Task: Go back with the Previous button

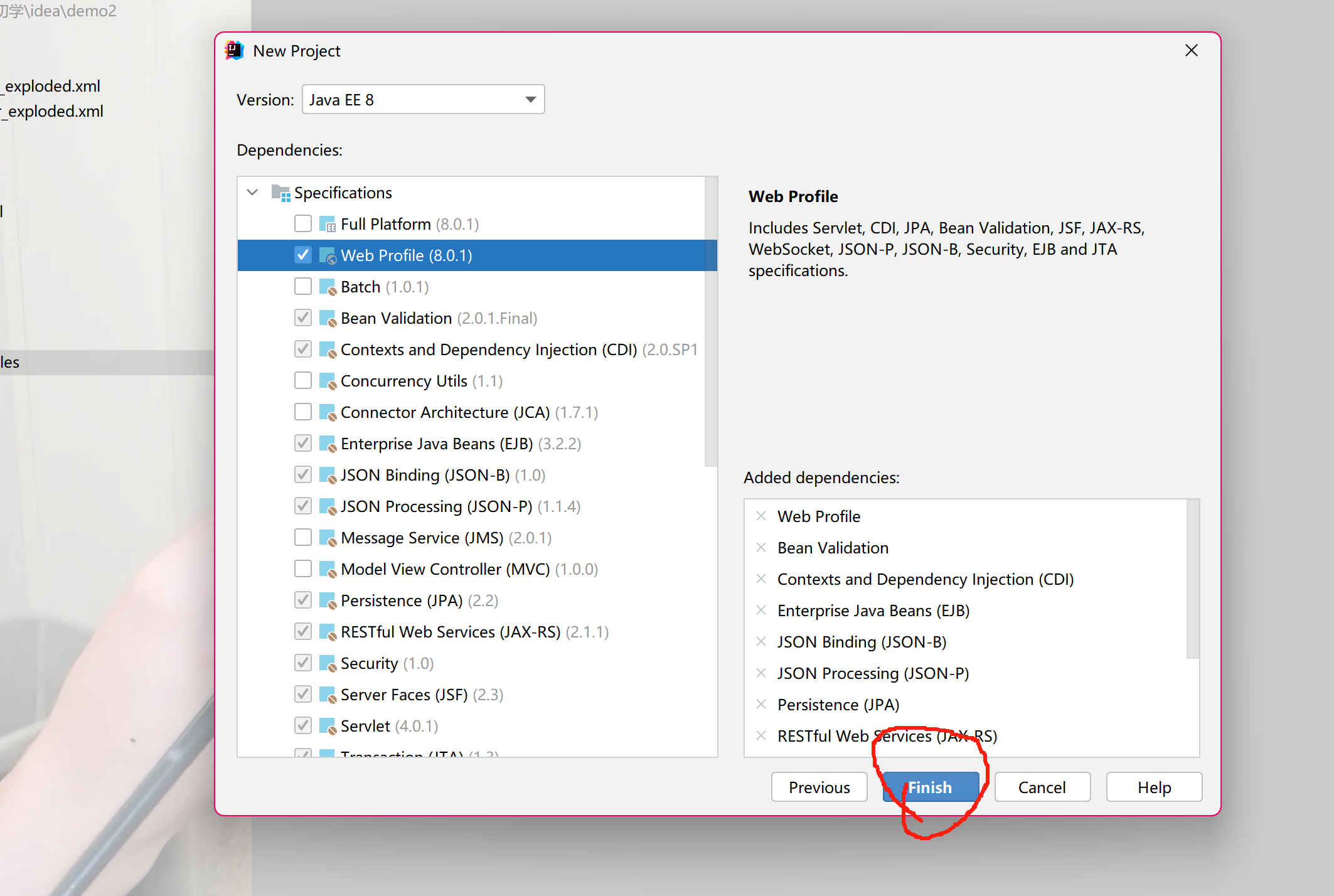Action: [819, 787]
